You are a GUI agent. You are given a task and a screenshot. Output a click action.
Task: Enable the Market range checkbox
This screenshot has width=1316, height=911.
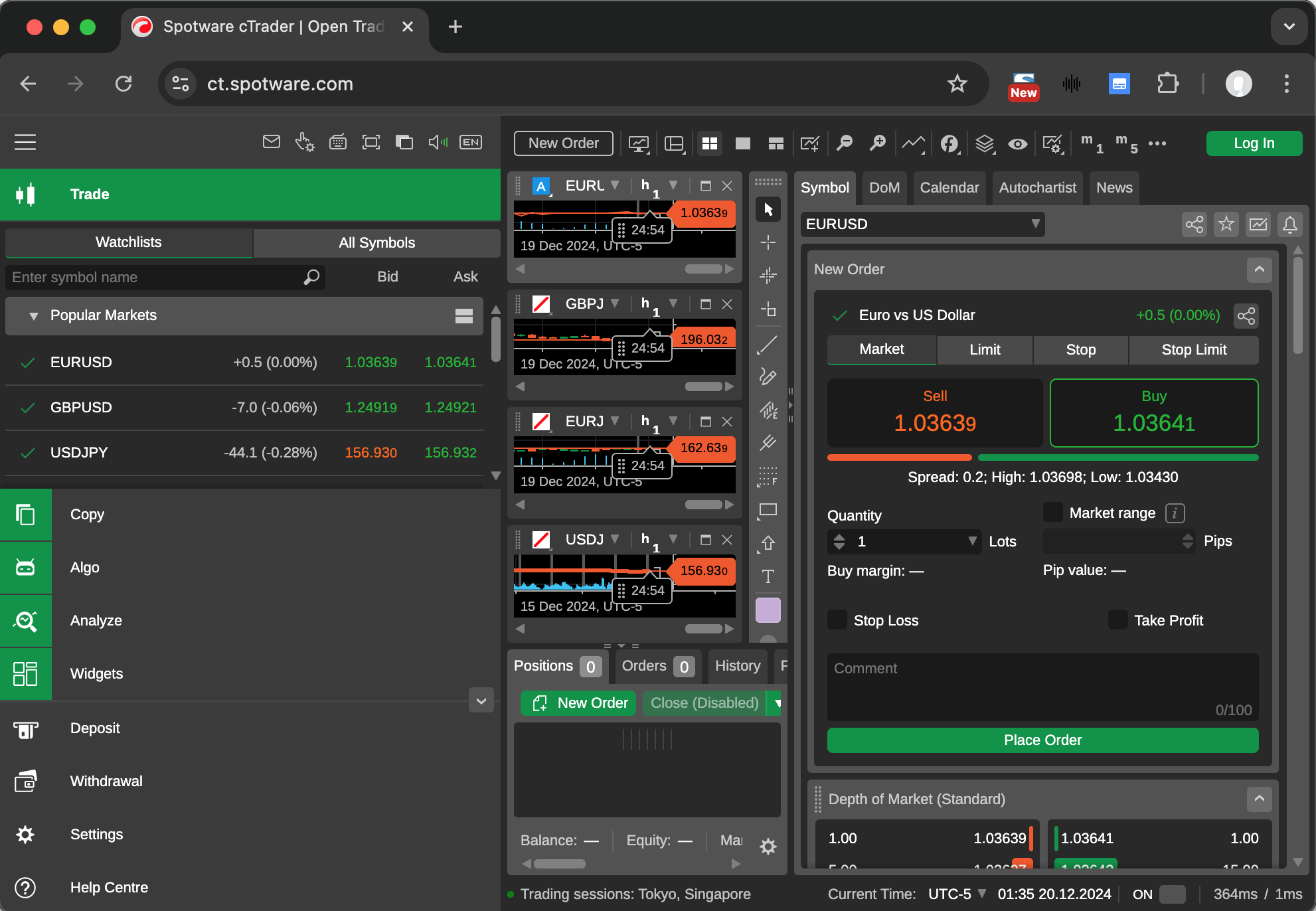click(1053, 513)
